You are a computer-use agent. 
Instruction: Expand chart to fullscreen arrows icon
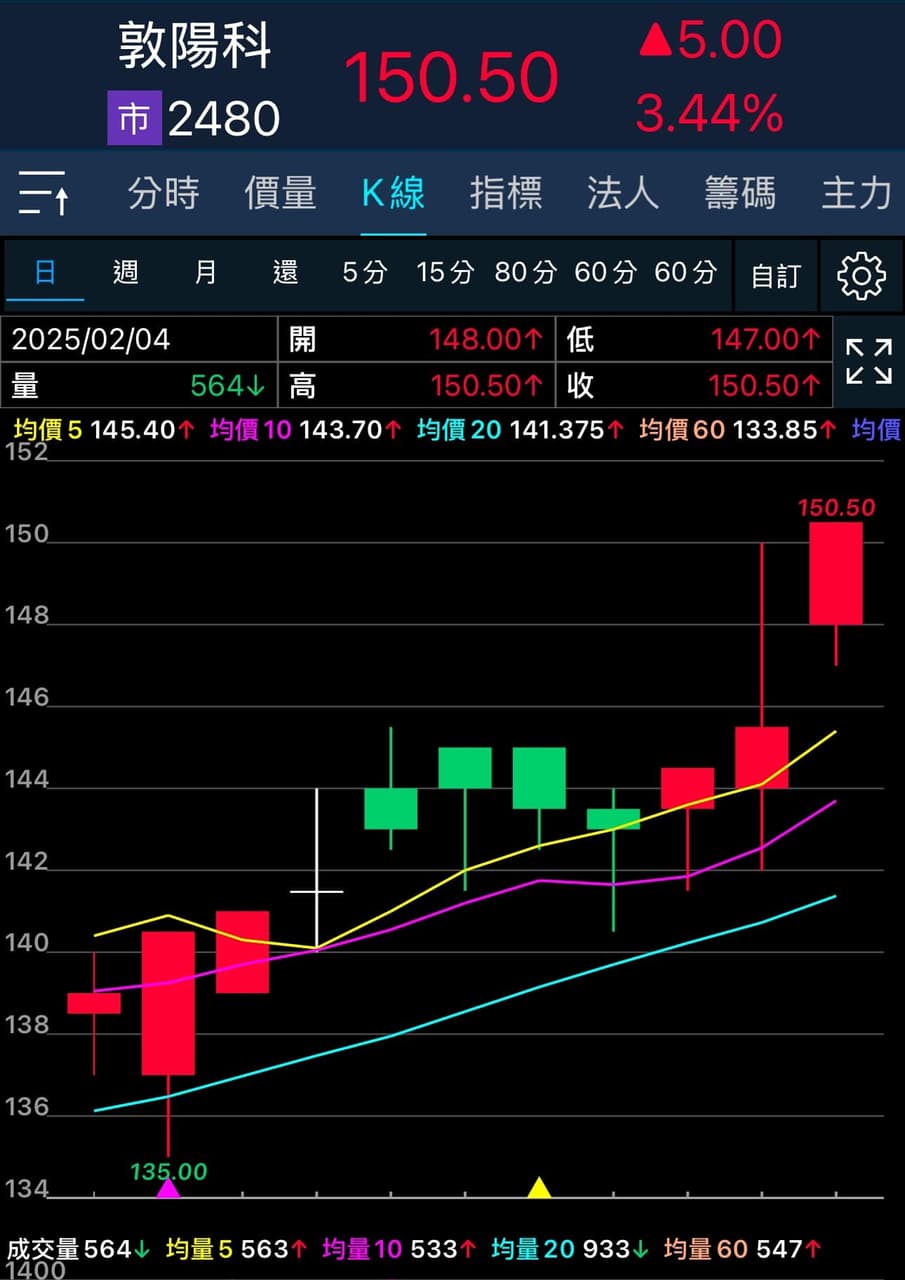(x=868, y=361)
